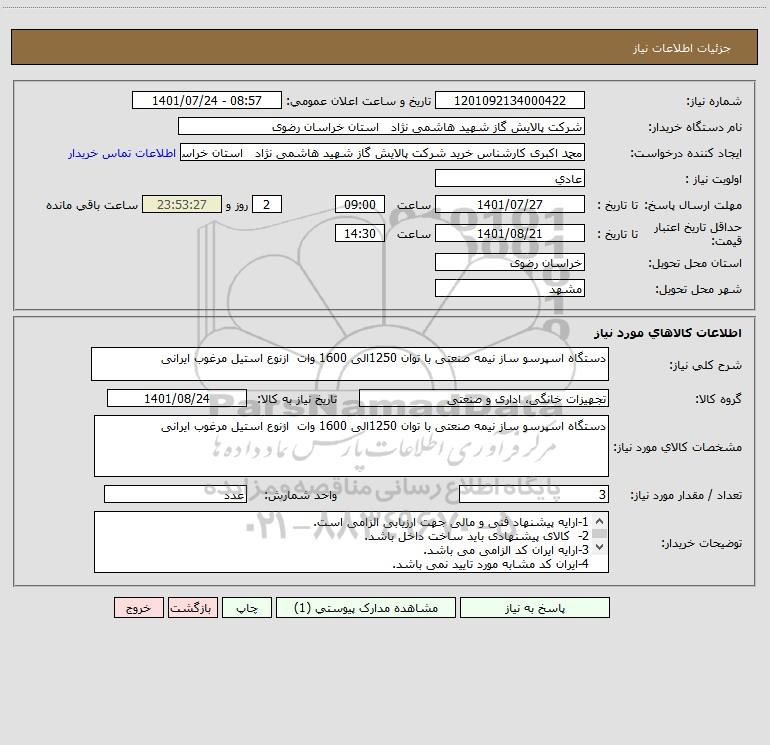The image size is (770, 745).
Task: Click price validity date 1401/08/21
Action: click(x=510, y=233)
